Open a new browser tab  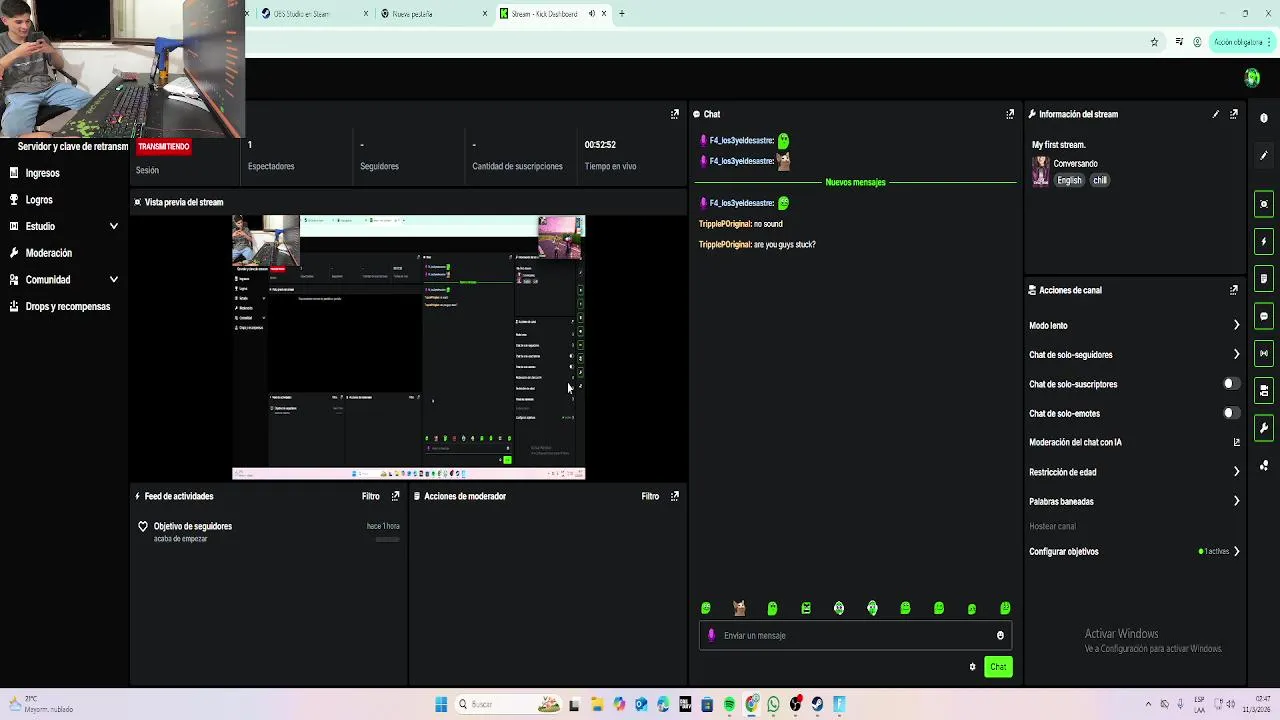point(622,14)
